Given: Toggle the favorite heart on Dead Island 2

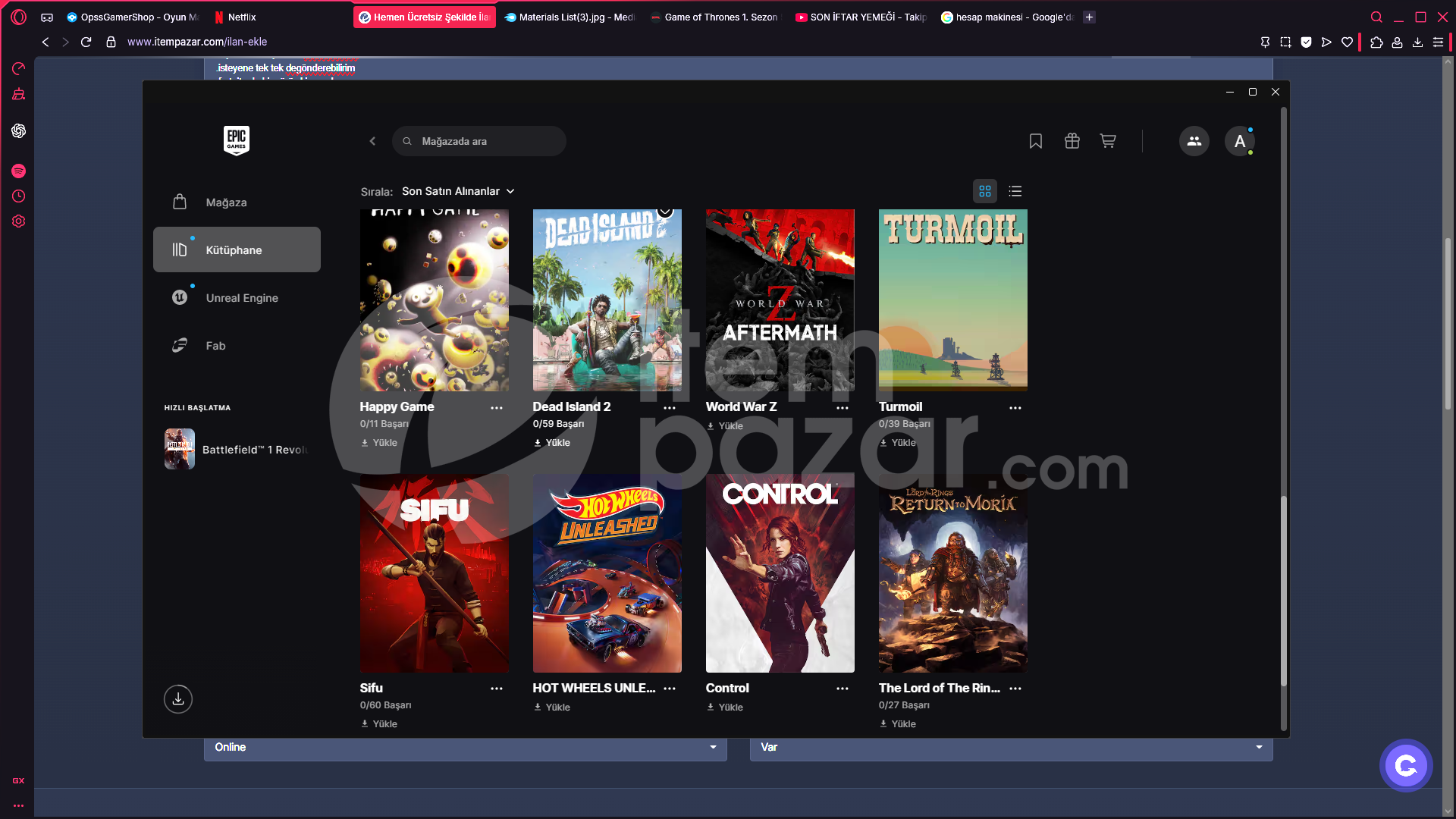Looking at the screenshot, I should click(x=665, y=210).
